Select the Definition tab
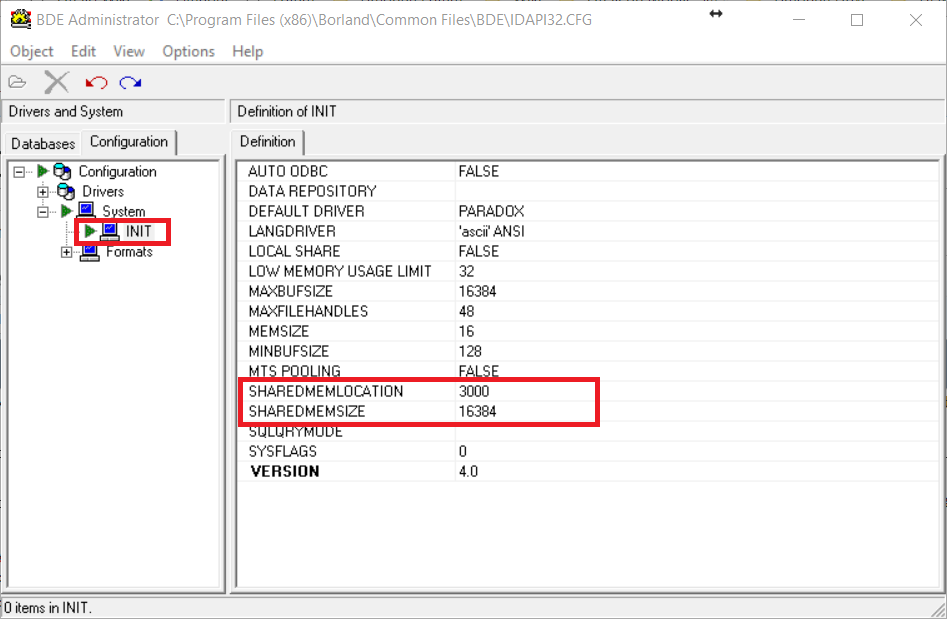947x619 pixels. pyautogui.click(x=268, y=142)
